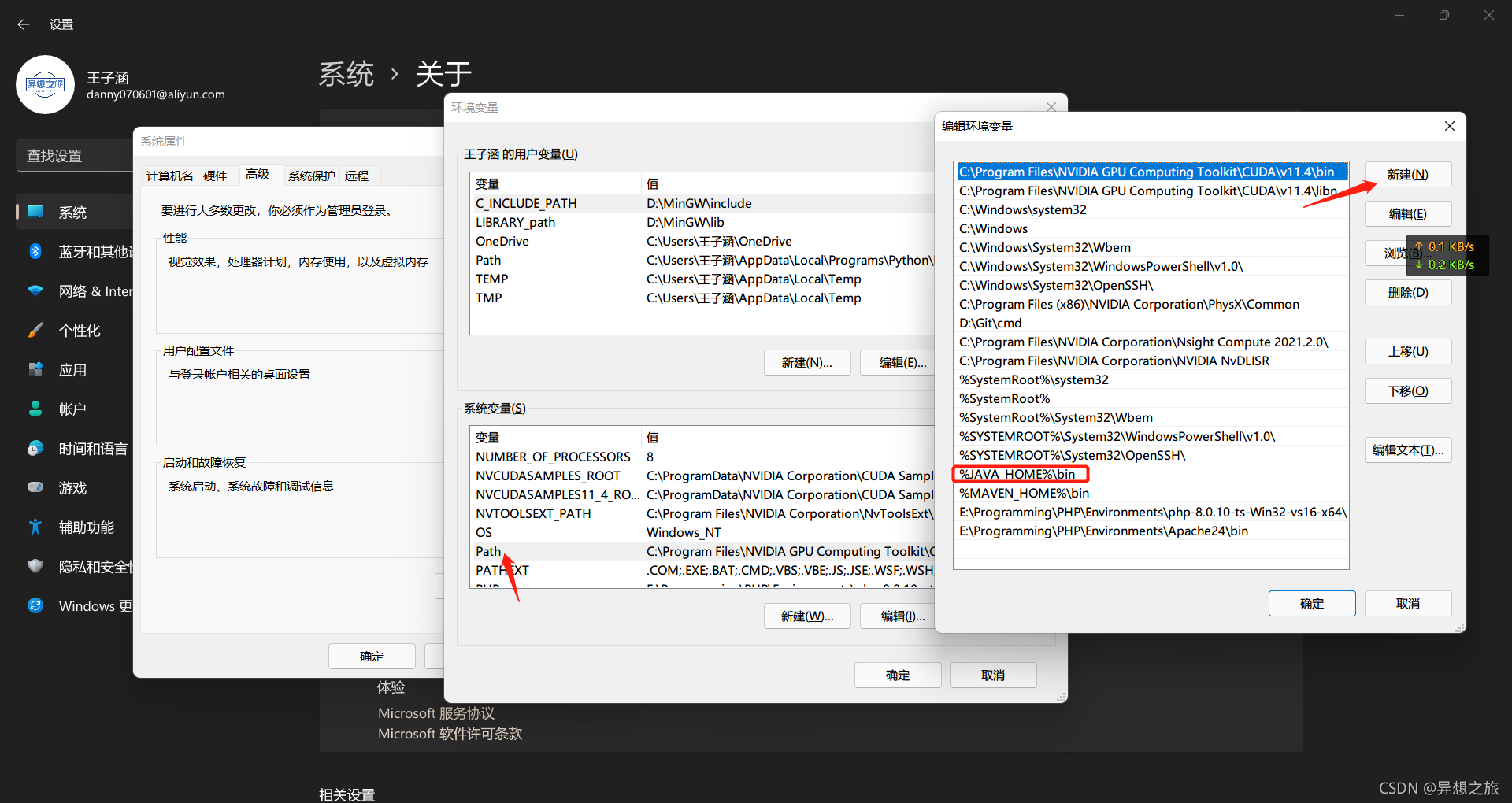Image resolution: width=1512 pixels, height=803 pixels.
Task: Select the Accessibility icon in sidebar
Action: pyautogui.click(x=35, y=527)
